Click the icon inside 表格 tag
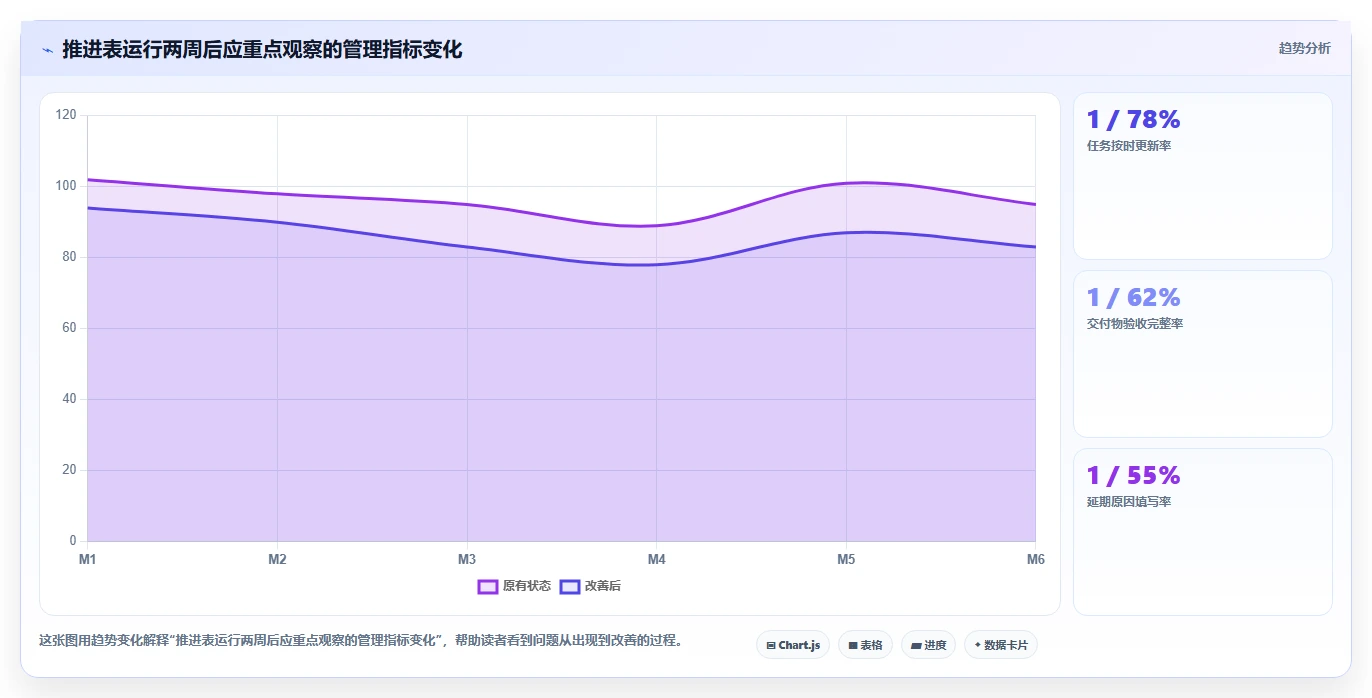Image resolution: width=1372 pixels, height=698 pixels. pyautogui.click(x=853, y=646)
